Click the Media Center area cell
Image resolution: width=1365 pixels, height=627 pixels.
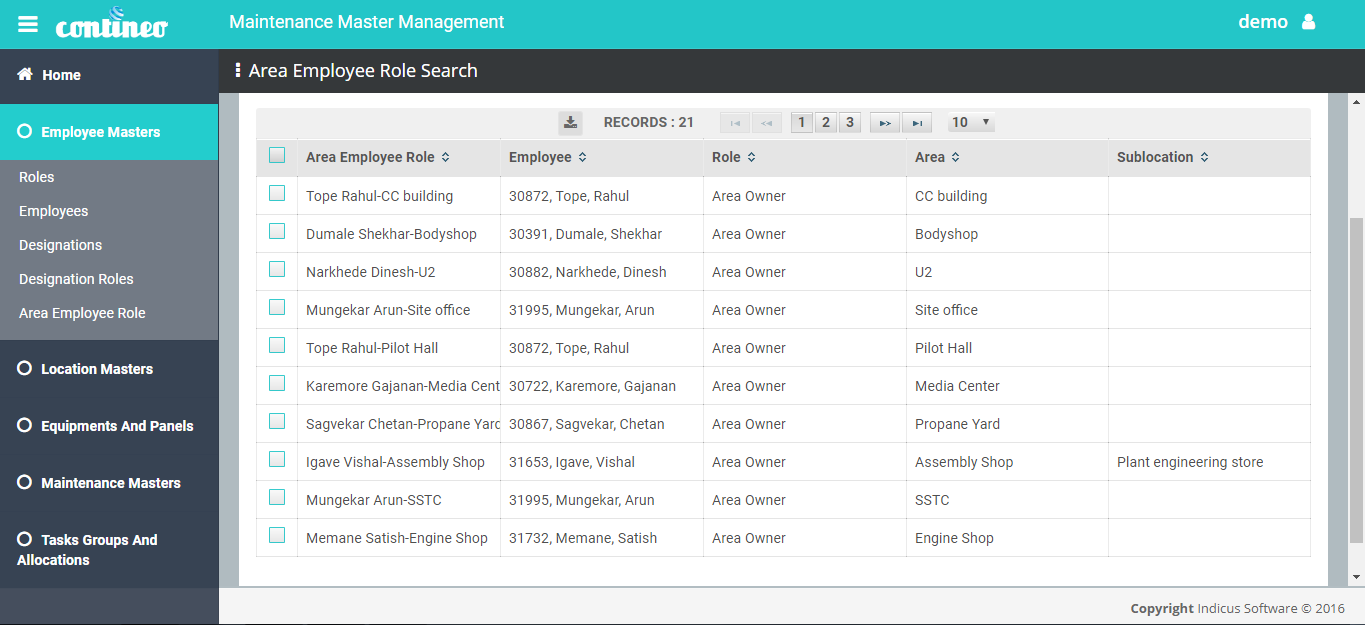point(1007,386)
